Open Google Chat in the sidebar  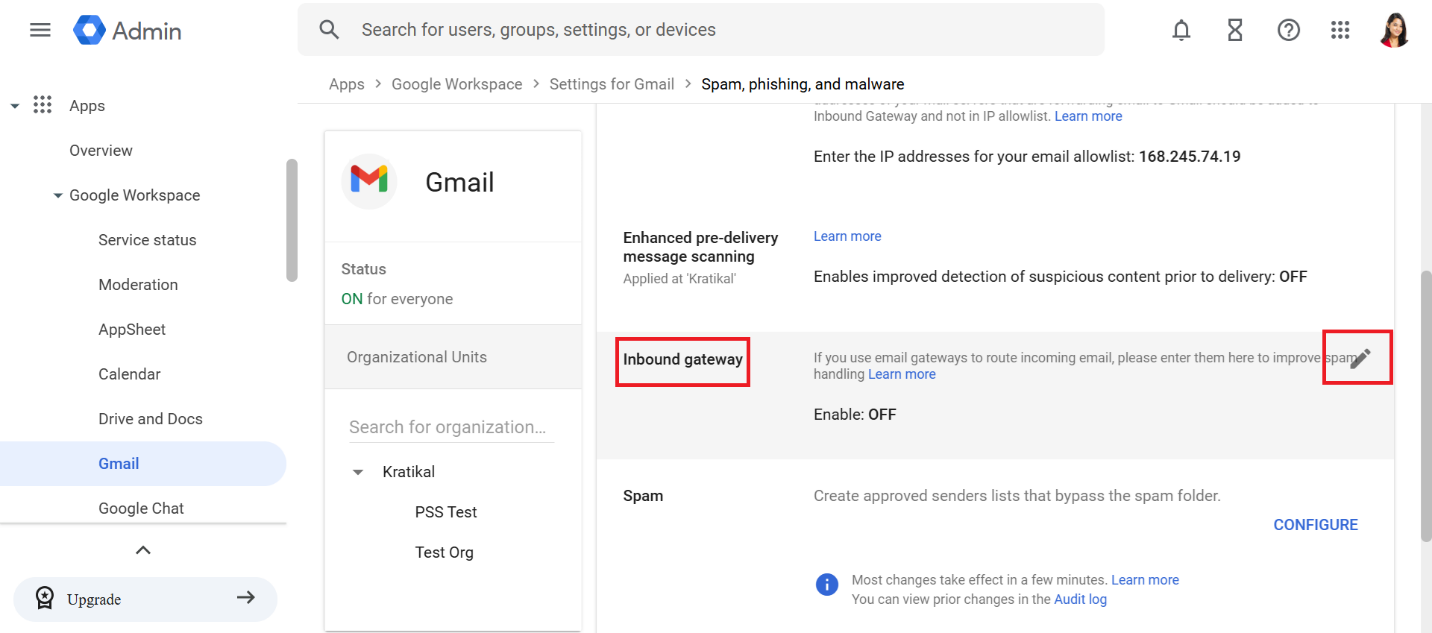tap(141, 508)
